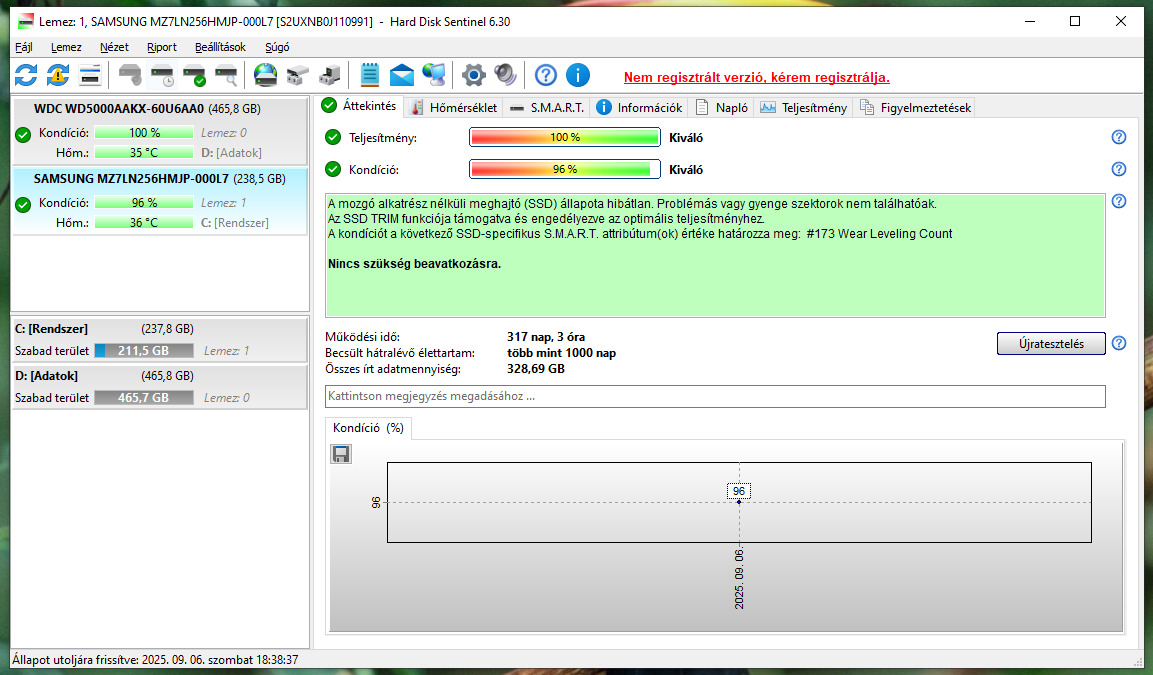Viewport: 1153px width, 675px height.
Task: Click the red registration notice link
Action: 757,77
